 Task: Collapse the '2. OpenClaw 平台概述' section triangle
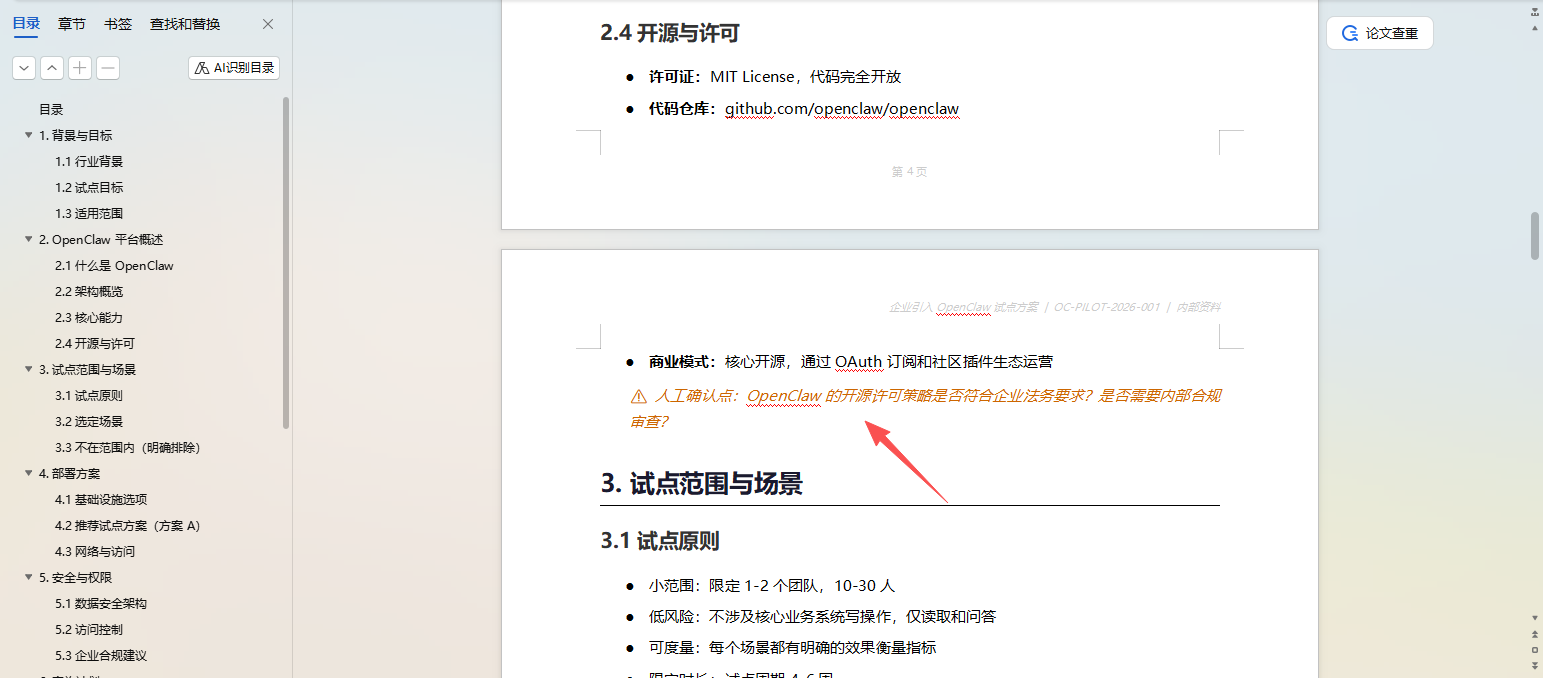[29, 240]
